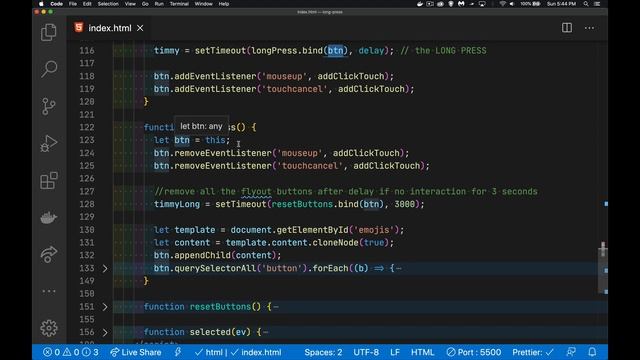
Task: Open the Explorer view in activity bar
Action: pos(49,33)
